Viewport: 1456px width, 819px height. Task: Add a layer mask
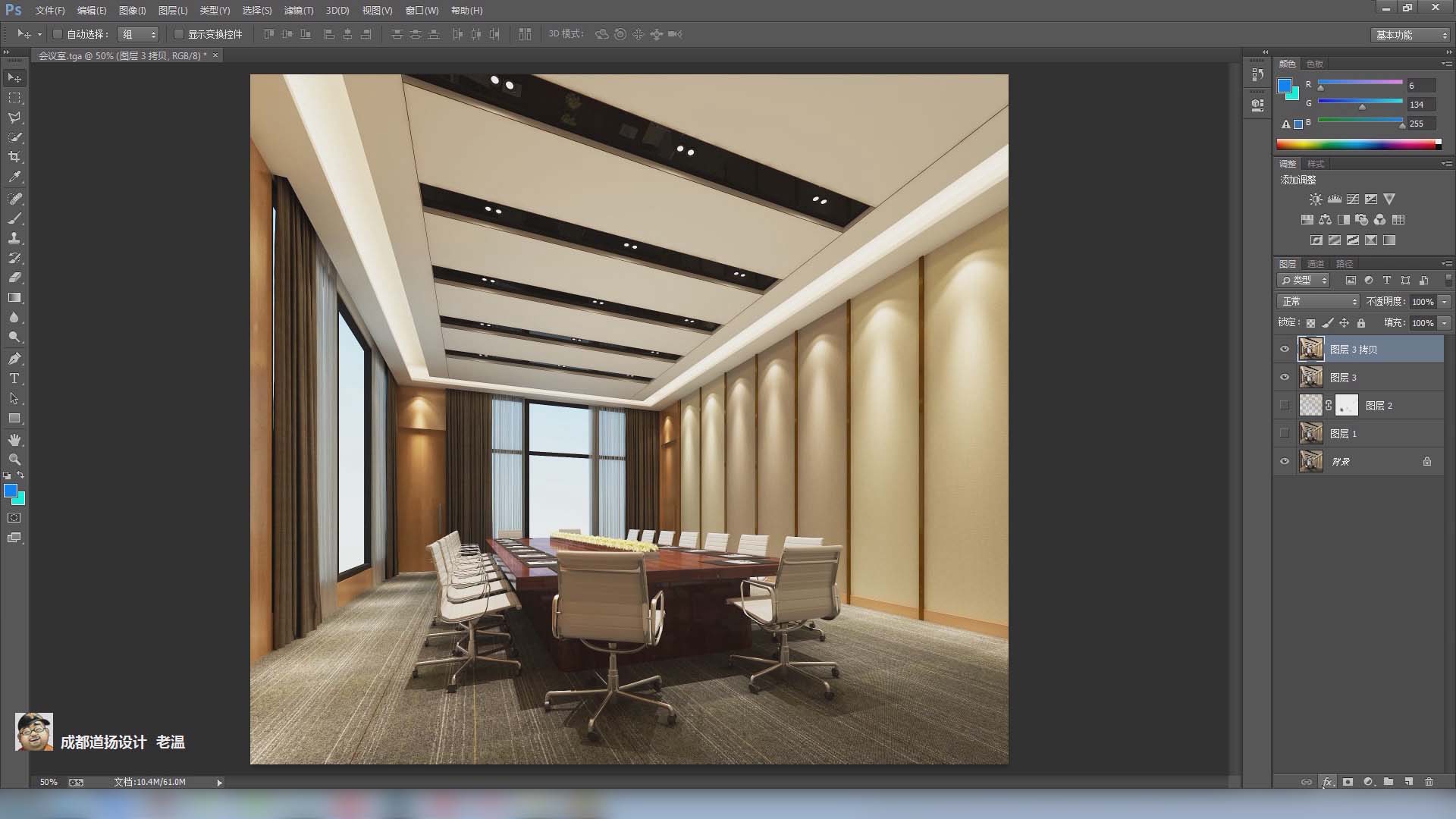(1348, 782)
